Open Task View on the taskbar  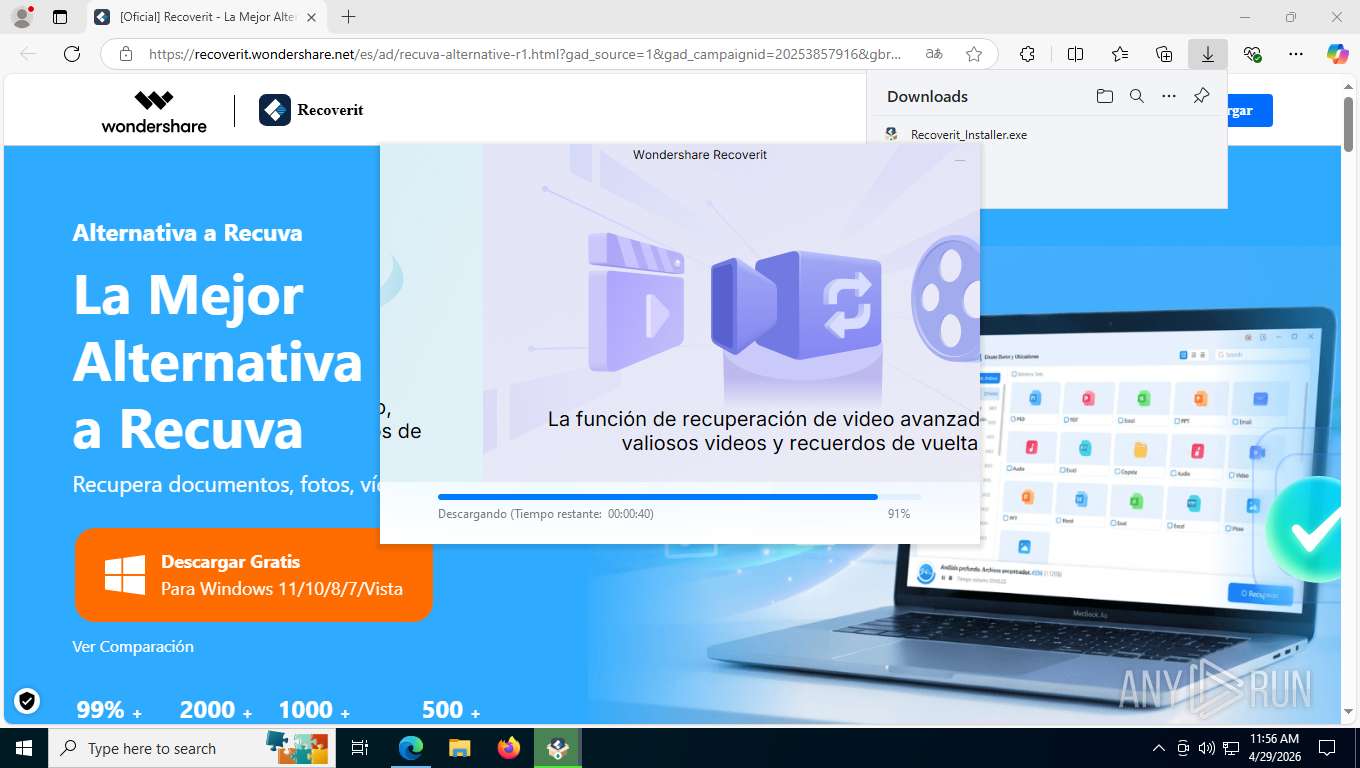click(x=361, y=748)
